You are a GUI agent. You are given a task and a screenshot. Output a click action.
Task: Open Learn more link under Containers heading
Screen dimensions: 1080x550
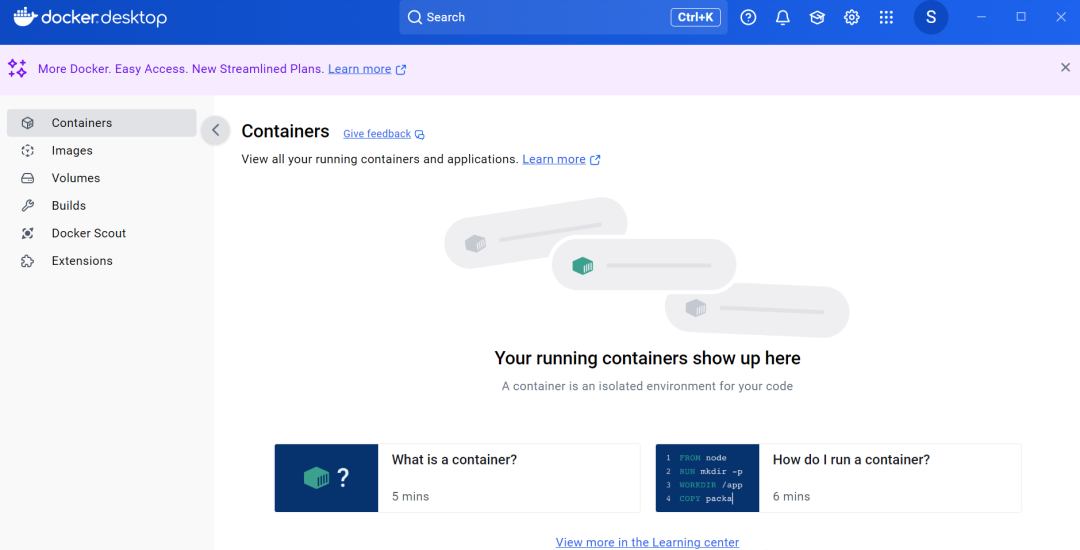coord(554,159)
